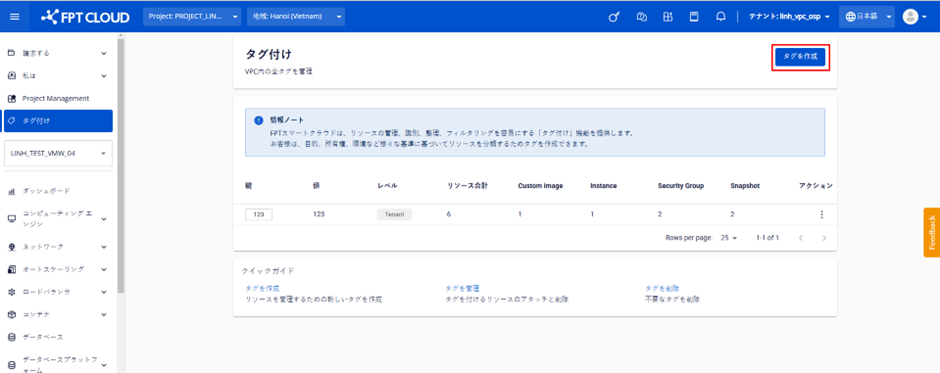The image size is (940, 373).
Task: Click the Project Management sidebar icon
Action: tap(11, 98)
